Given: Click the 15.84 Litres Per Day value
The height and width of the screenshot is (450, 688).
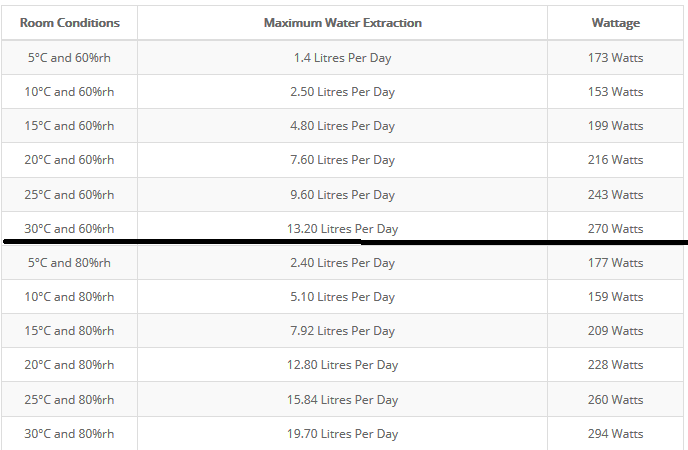Looking at the screenshot, I should tap(342, 400).
